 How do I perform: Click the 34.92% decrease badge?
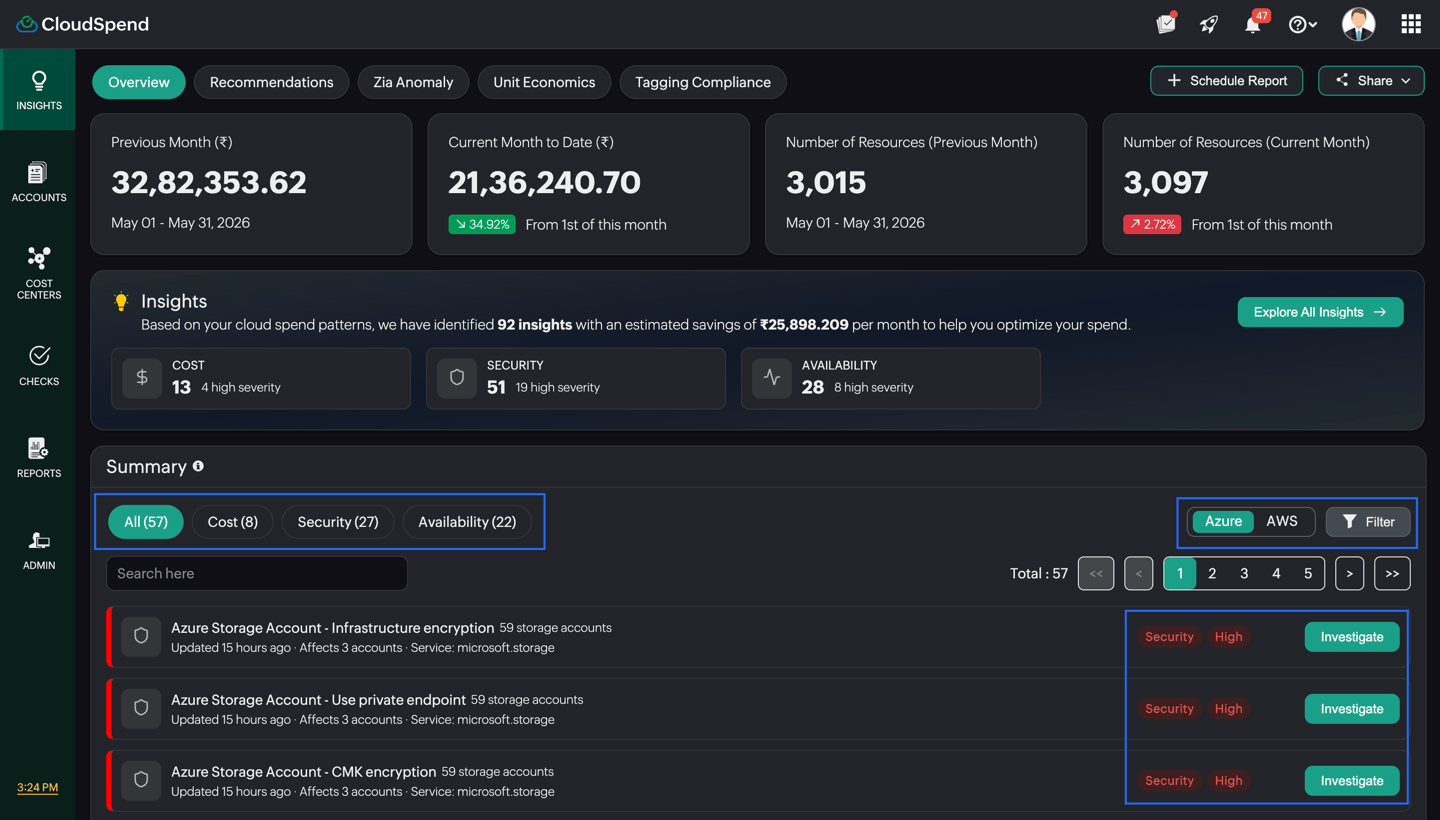(x=482, y=224)
